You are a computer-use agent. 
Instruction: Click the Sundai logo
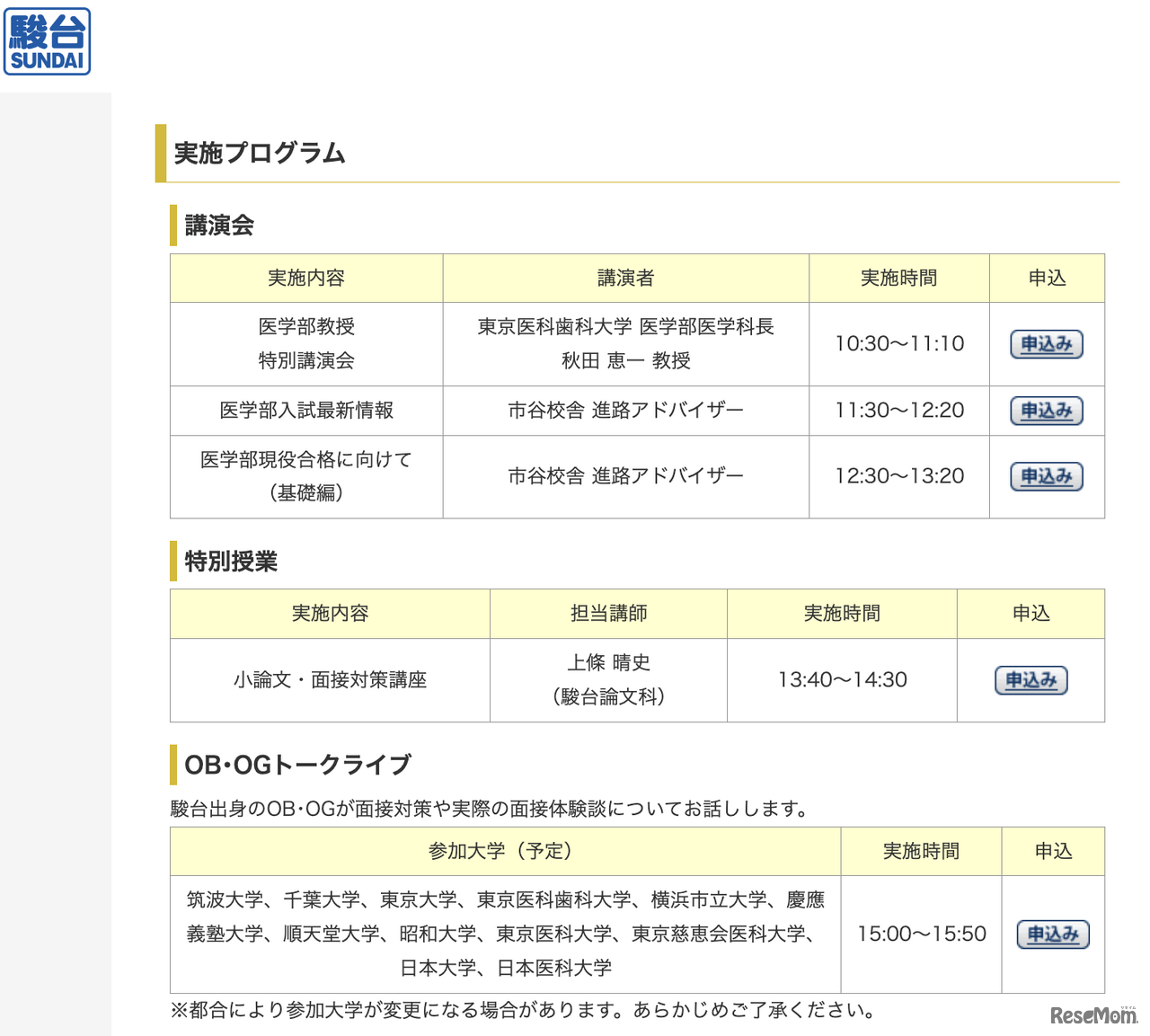pyautogui.click(x=47, y=41)
